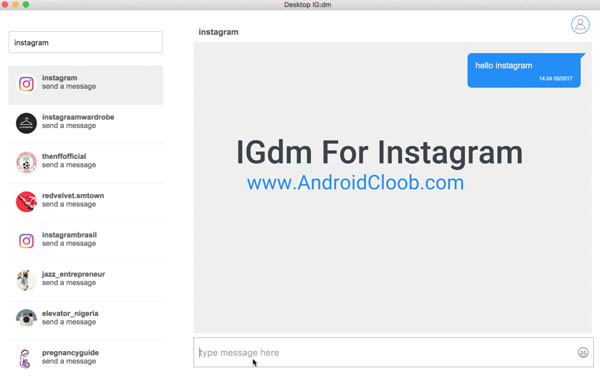600x380 pixels.
Task: Open chat with instagrambrasil
Action: click(86, 241)
